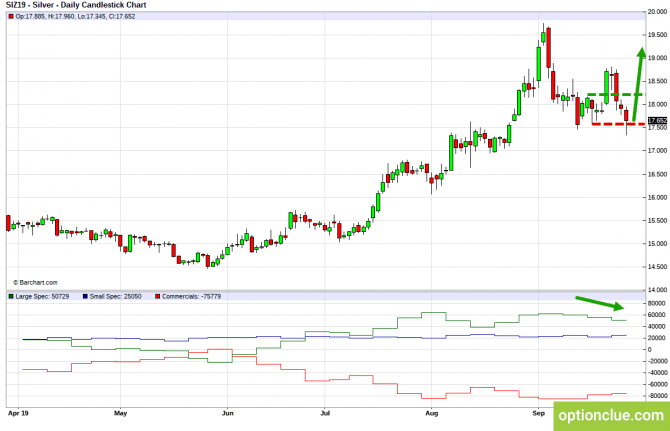Click the 20.000 price axis label
The height and width of the screenshot is (431, 670).
pos(657,12)
